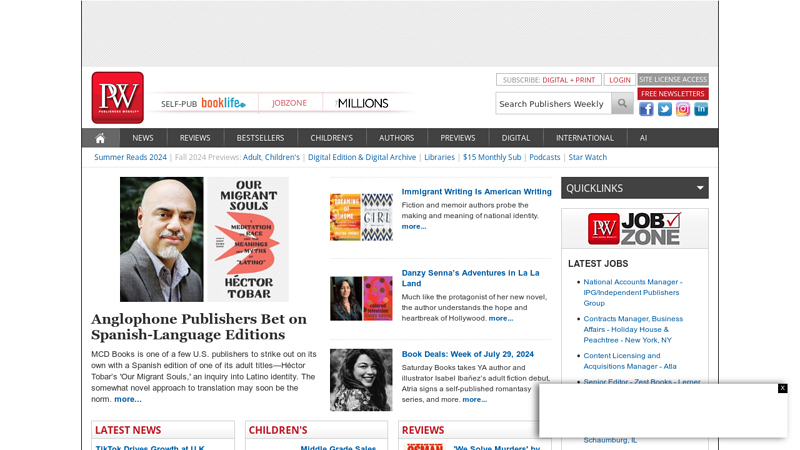Open the Reviews section header
The width and height of the screenshot is (800, 450).
423,430
